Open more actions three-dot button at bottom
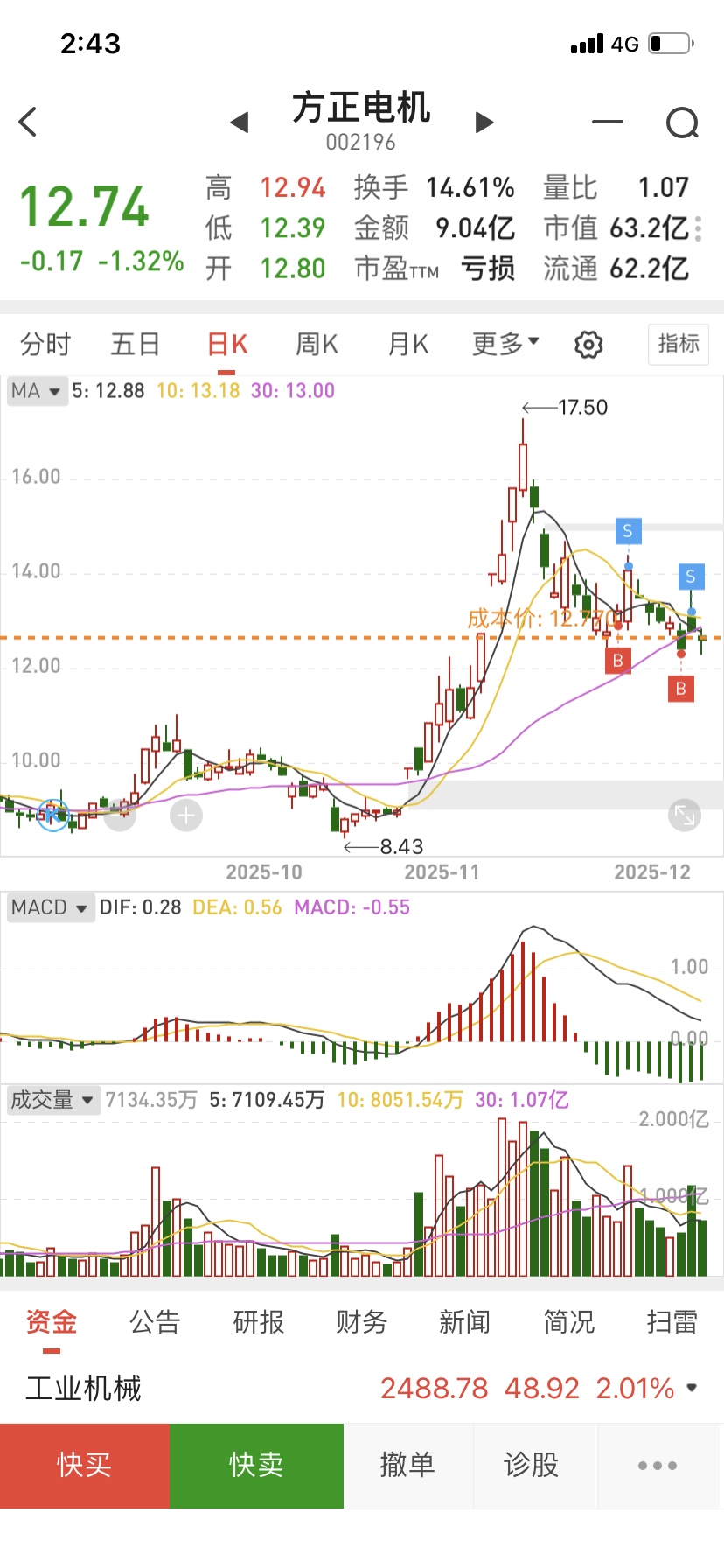724x1568 pixels. click(658, 1466)
